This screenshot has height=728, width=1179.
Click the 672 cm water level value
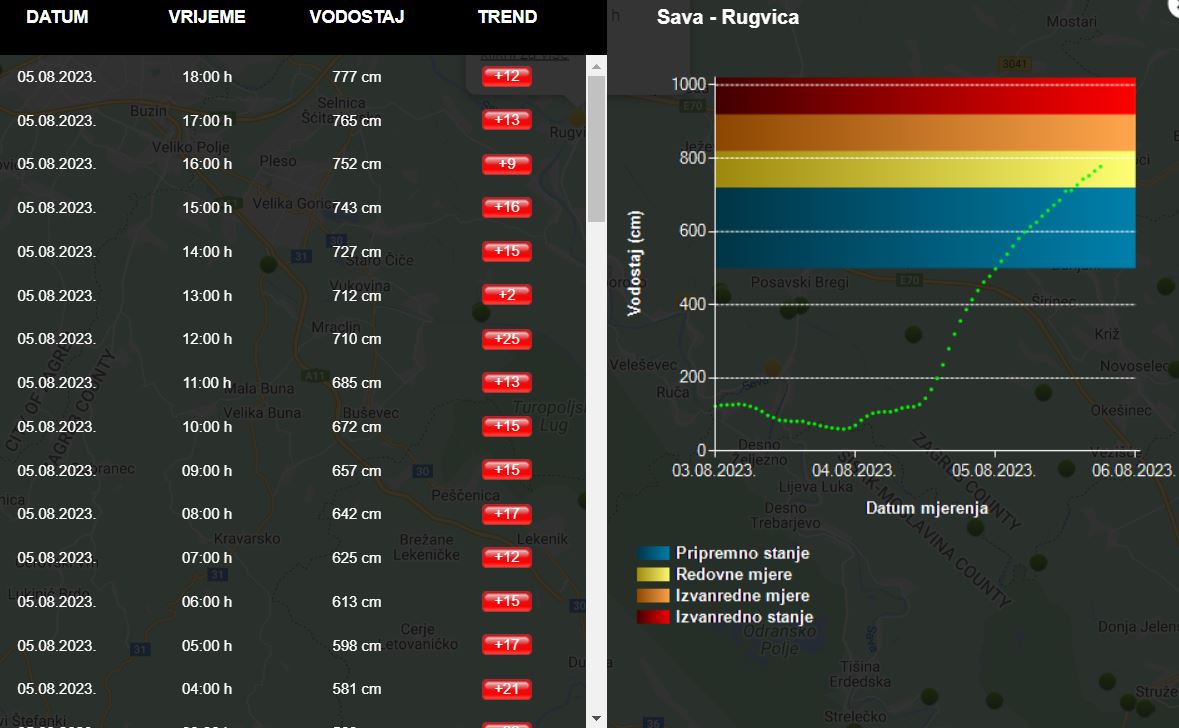coord(356,426)
